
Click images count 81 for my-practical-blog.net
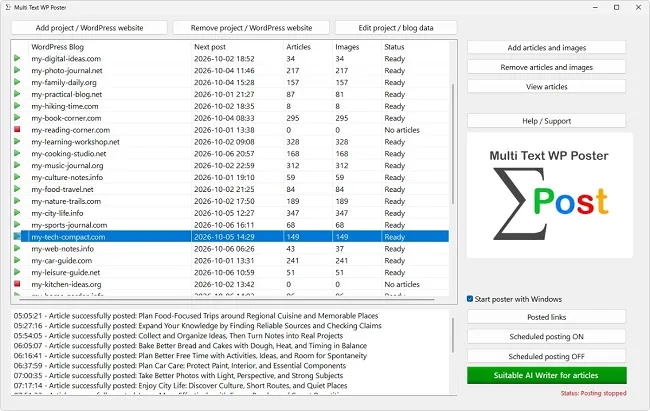[x=340, y=95]
